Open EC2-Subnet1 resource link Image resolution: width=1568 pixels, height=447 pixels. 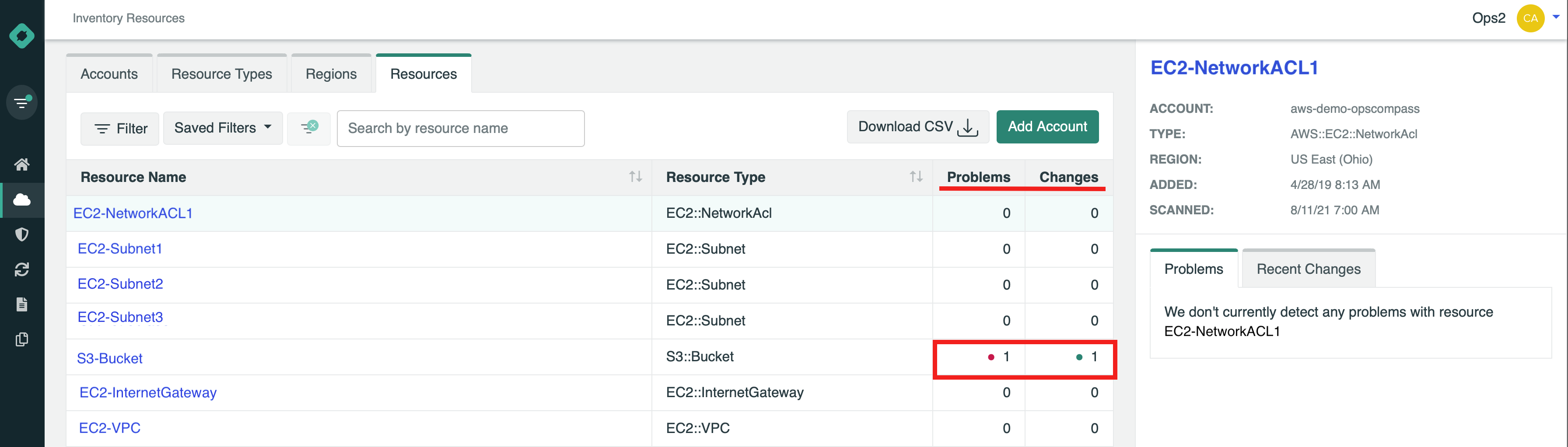click(x=120, y=249)
